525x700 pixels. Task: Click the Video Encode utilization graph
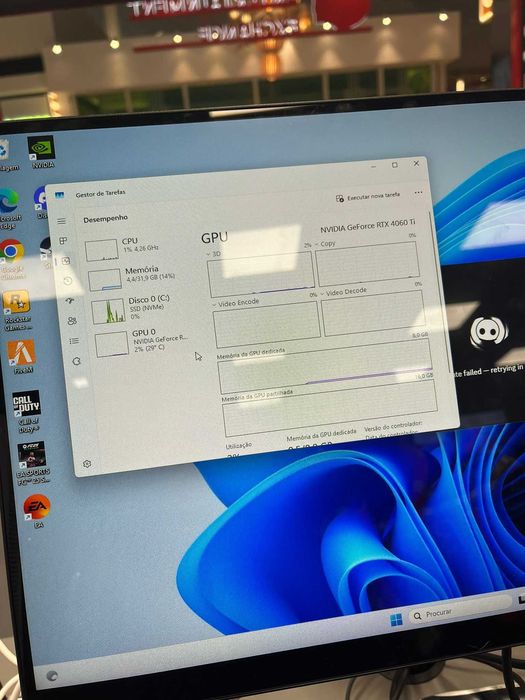tap(267, 324)
